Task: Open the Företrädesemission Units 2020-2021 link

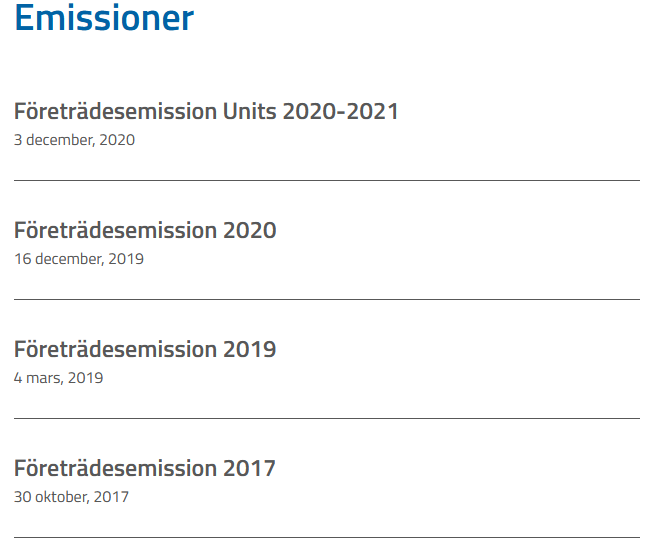Action: 206,111
